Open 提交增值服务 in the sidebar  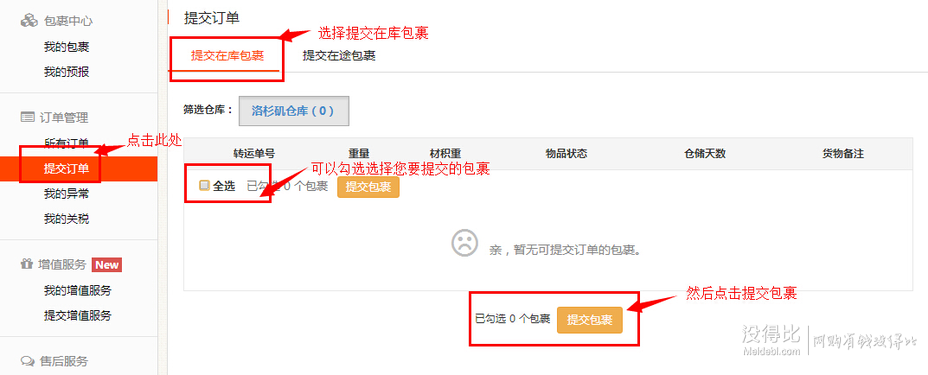click(78, 315)
